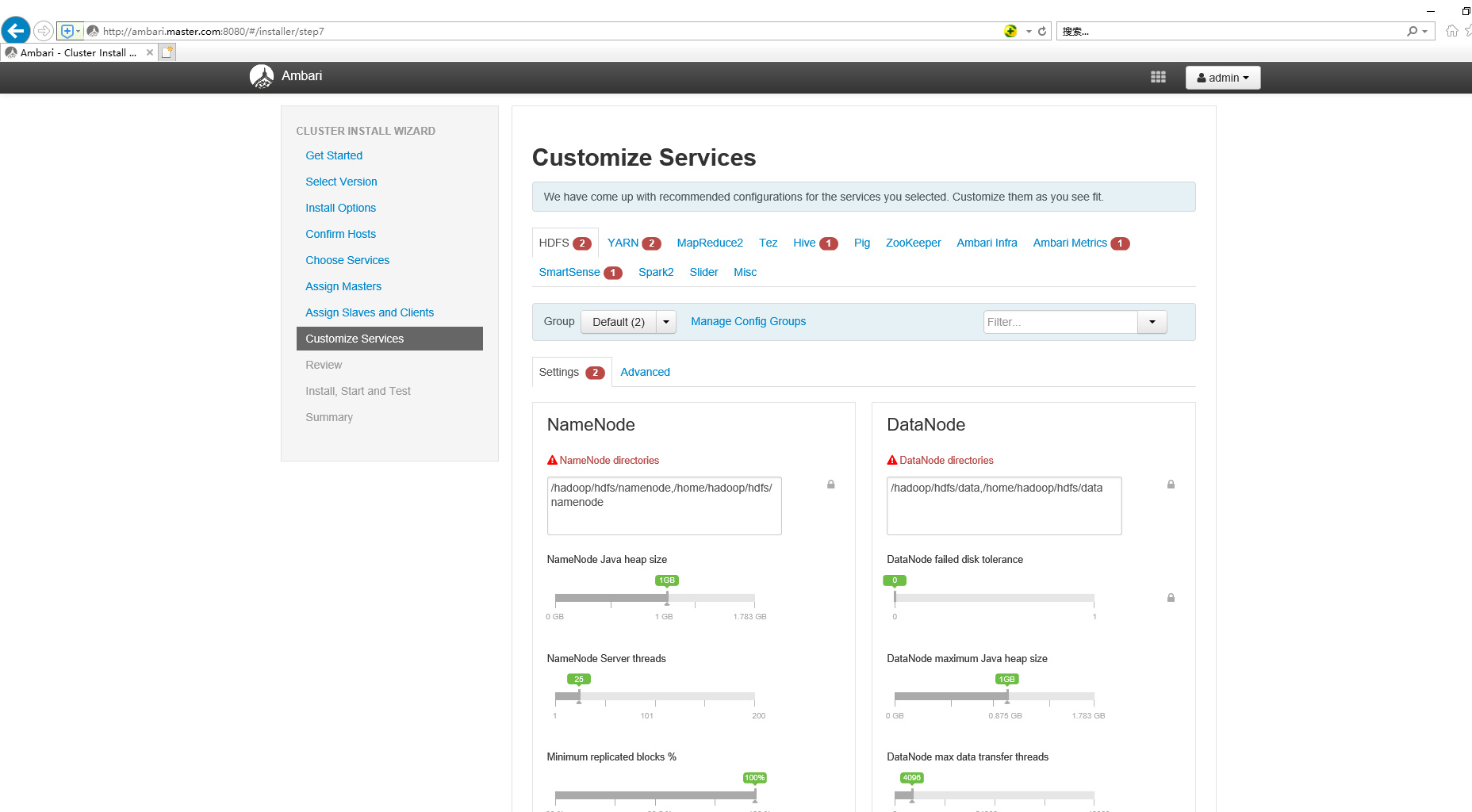This screenshot has width=1472, height=812.
Task: Switch to the Advanced sub-tab
Action: 645,372
